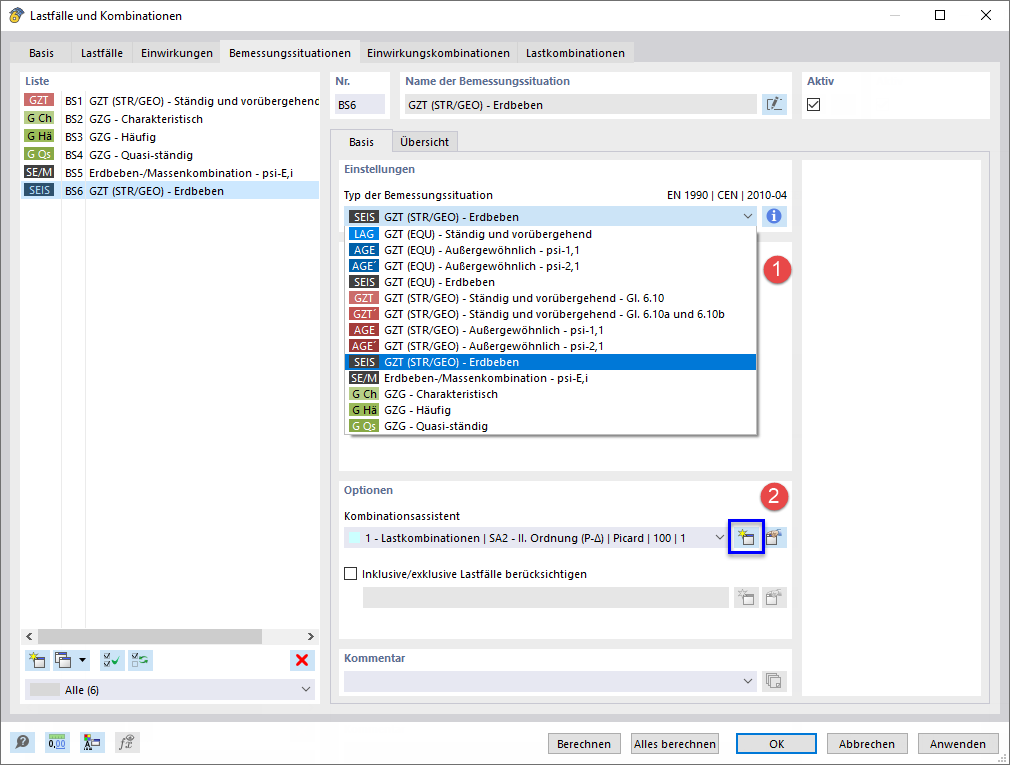The image size is (1010, 765).
Task: Enable Inklusive/exklusive Lastfälle berücksichtigen
Action: click(x=350, y=573)
